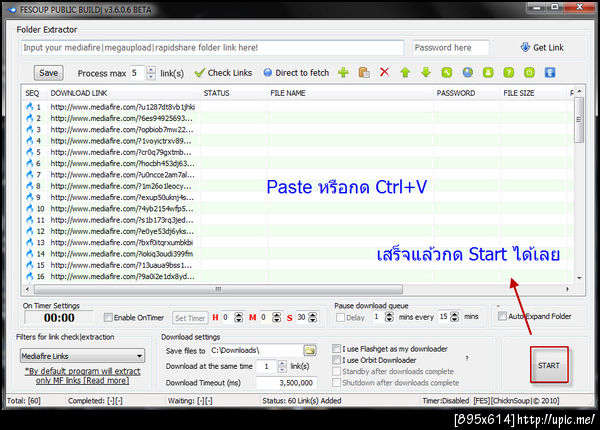Click the Save button
Image resolution: width=600 pixels, height=430 pixels.
point(49,73)
